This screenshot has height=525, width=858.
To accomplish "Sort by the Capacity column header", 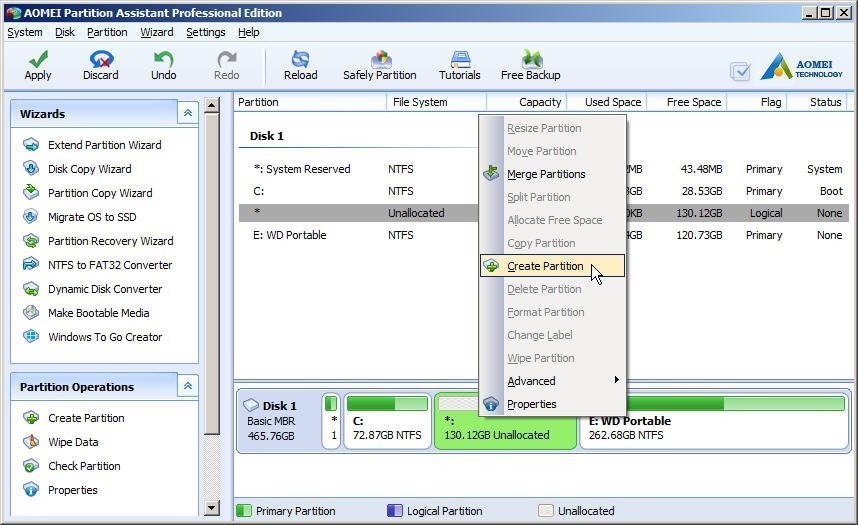I will point(526,102).
